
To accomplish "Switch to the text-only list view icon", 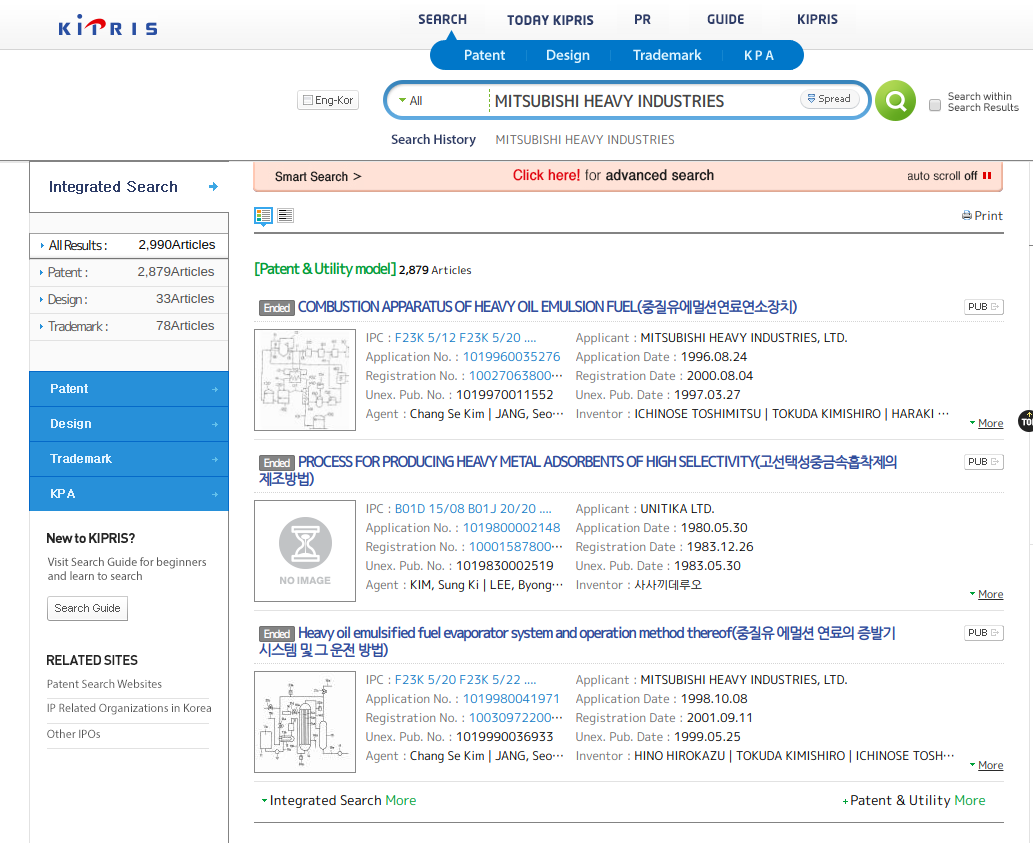I will pyautogui.click(x=285, y=215).
